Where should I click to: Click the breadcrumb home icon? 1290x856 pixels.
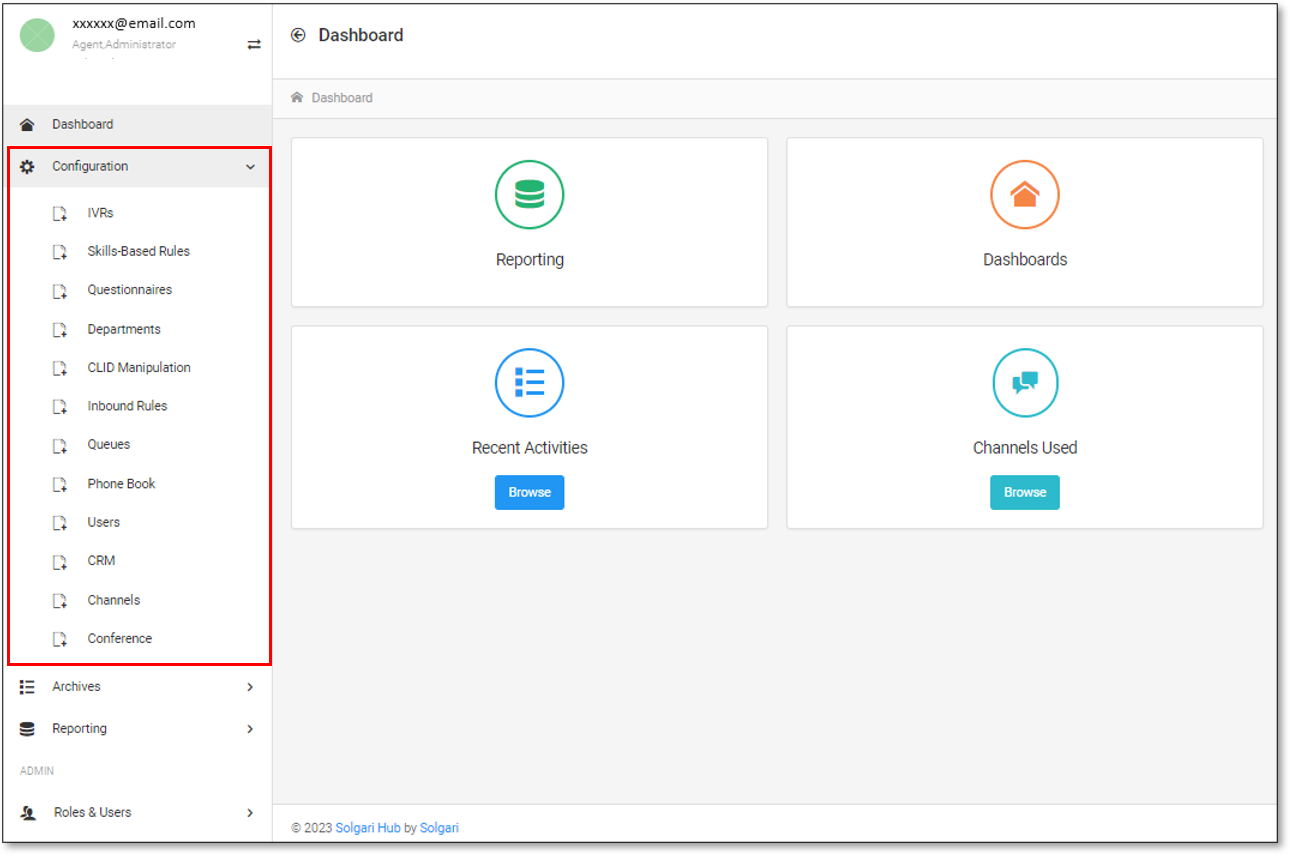tap(296, 97)
